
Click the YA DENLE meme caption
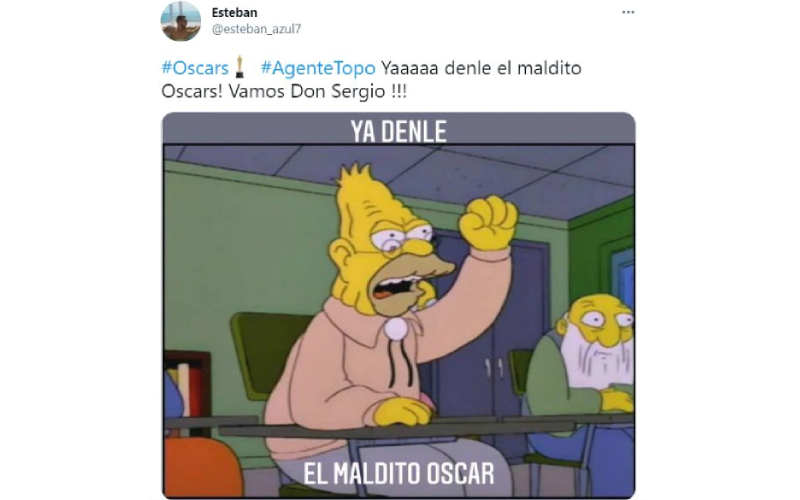(x=398, y=131)
